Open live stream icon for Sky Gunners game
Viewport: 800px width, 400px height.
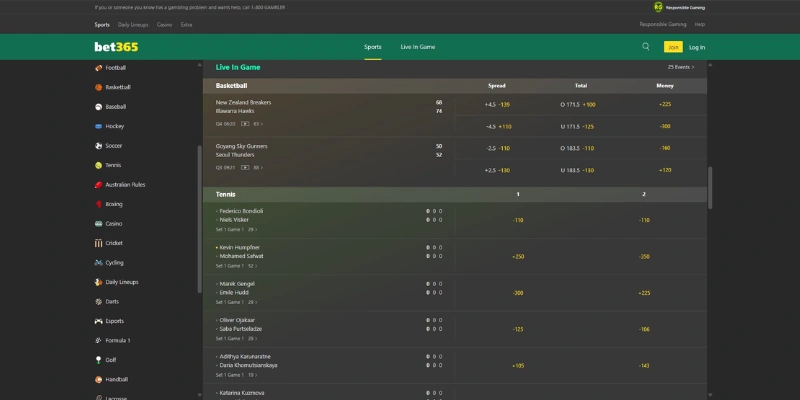pyautogui.click(x=245, y=167)
